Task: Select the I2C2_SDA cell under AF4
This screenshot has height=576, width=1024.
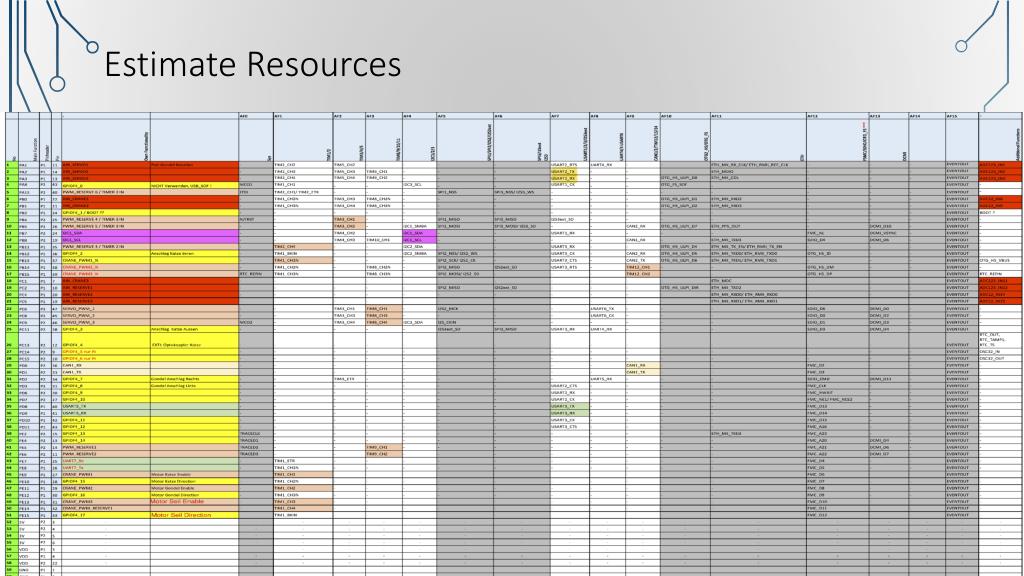Action: [419, 247]
